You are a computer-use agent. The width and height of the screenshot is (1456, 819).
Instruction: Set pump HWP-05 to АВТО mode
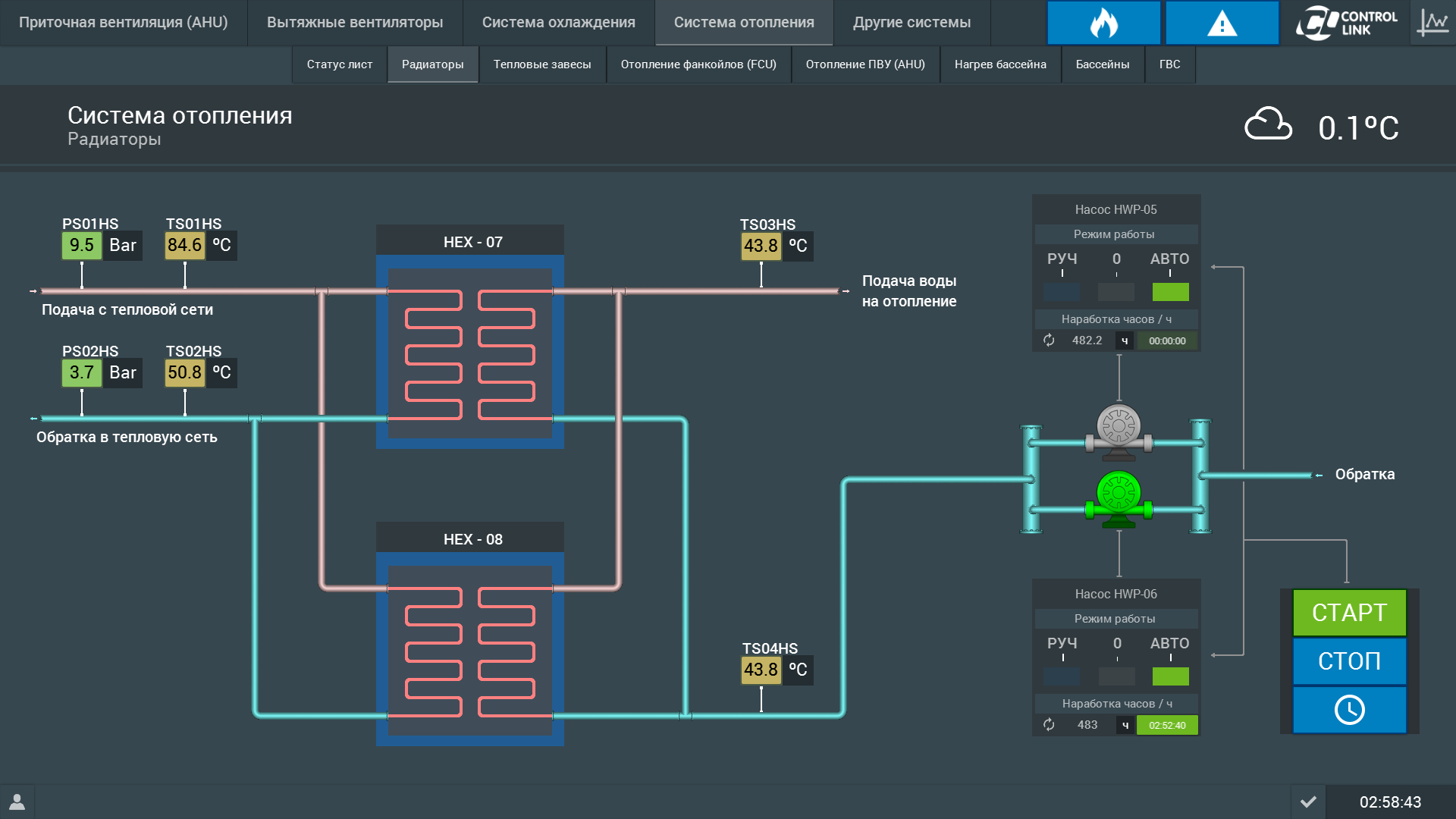click(1171, 291)
